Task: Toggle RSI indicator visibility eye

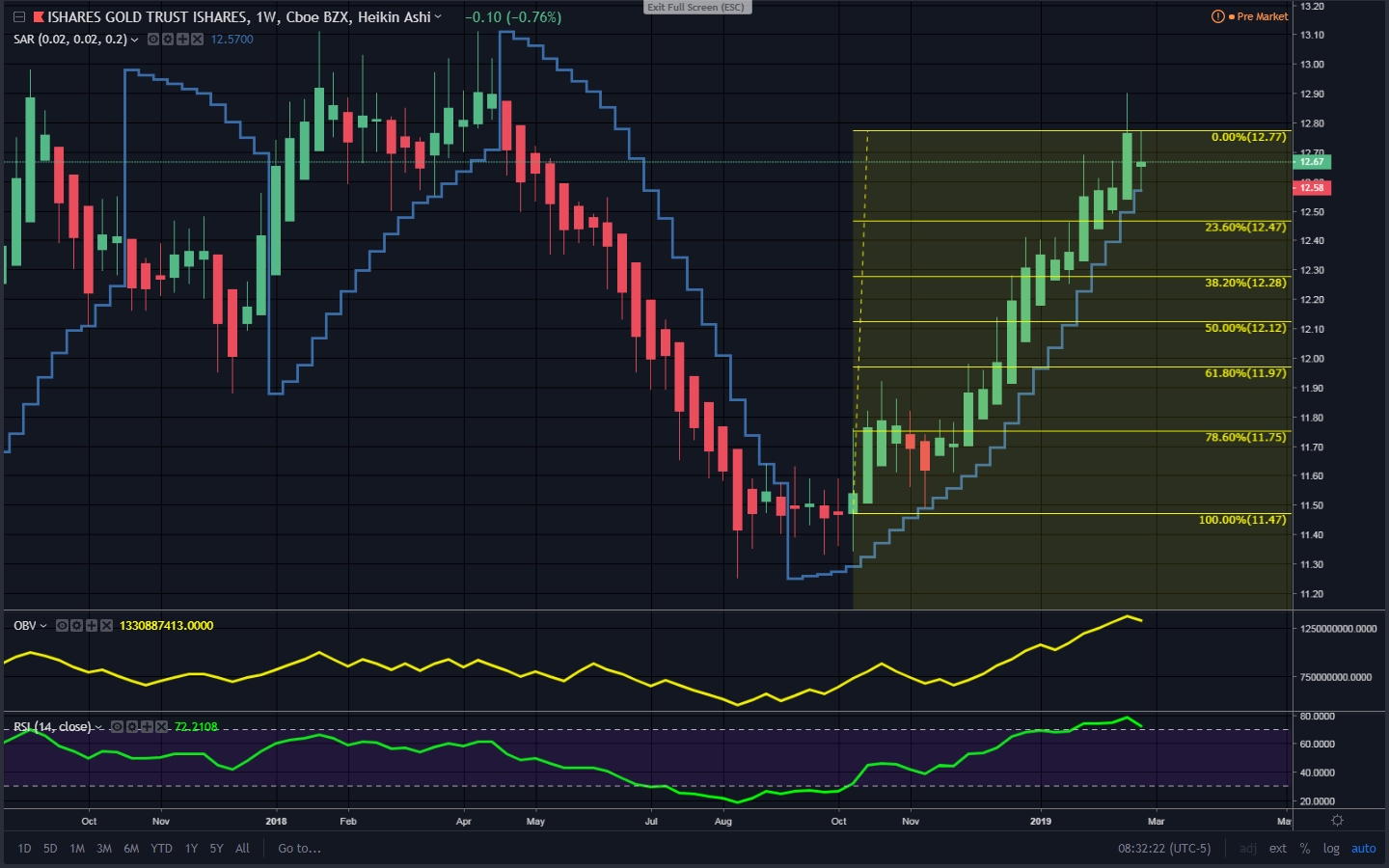Action: pos(117,727)
